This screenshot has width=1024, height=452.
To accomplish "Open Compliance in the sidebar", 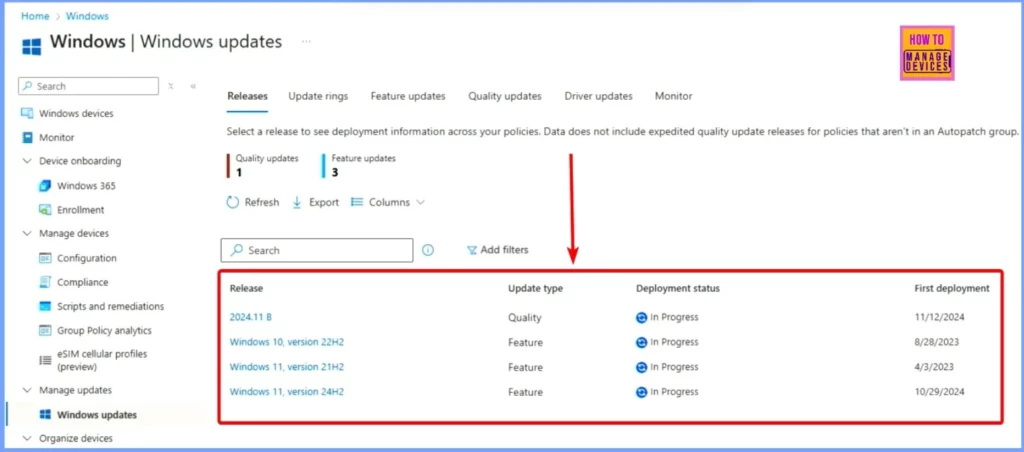I will click(83, 282).
